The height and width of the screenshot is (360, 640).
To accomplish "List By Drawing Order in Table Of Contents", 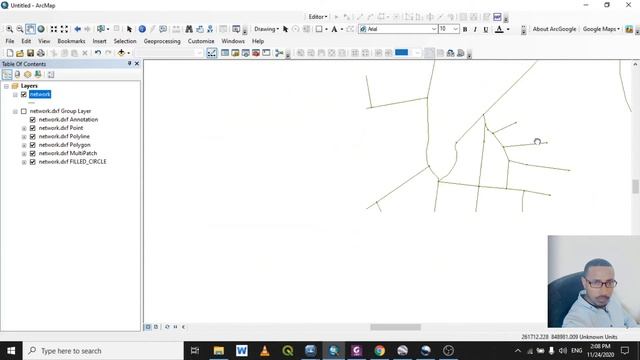I will pyautogui.click(x=7, y=75).
